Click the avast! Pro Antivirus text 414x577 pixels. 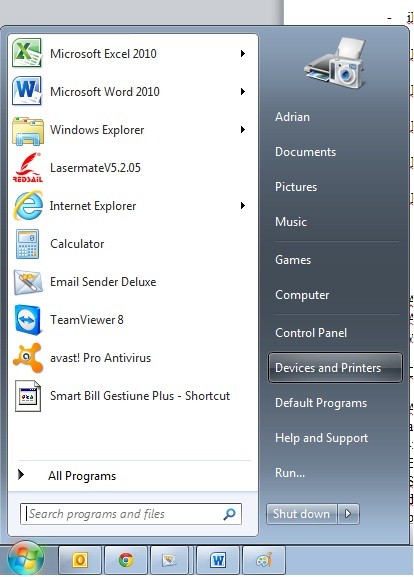pos(100,358)
